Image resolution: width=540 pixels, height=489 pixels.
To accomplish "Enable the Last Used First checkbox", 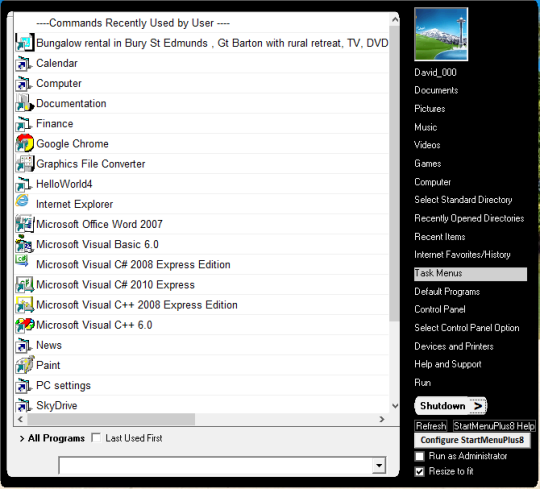I will (x=96, y=438).
